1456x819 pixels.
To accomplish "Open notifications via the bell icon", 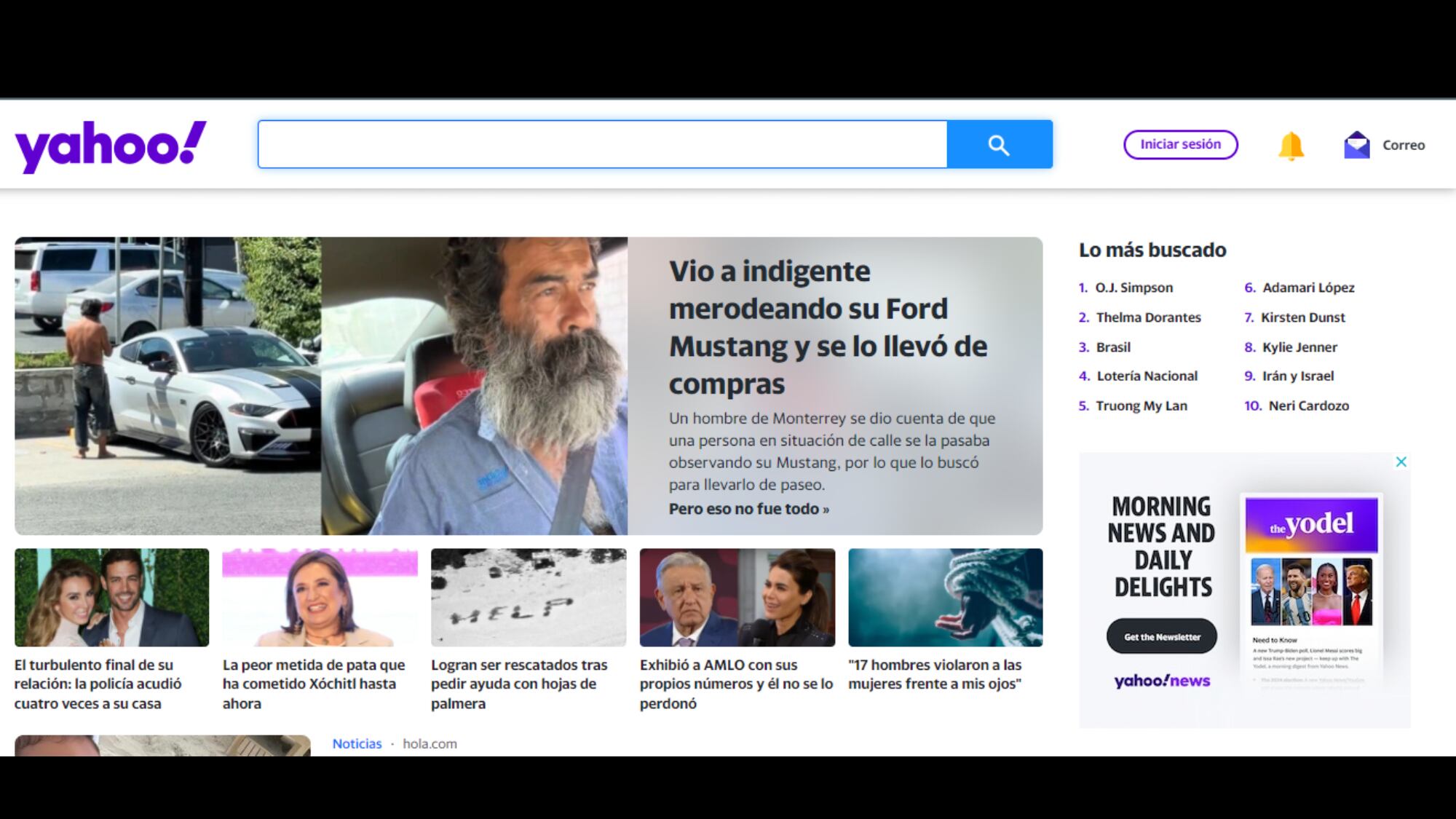I will click(x=1291, y=144).
